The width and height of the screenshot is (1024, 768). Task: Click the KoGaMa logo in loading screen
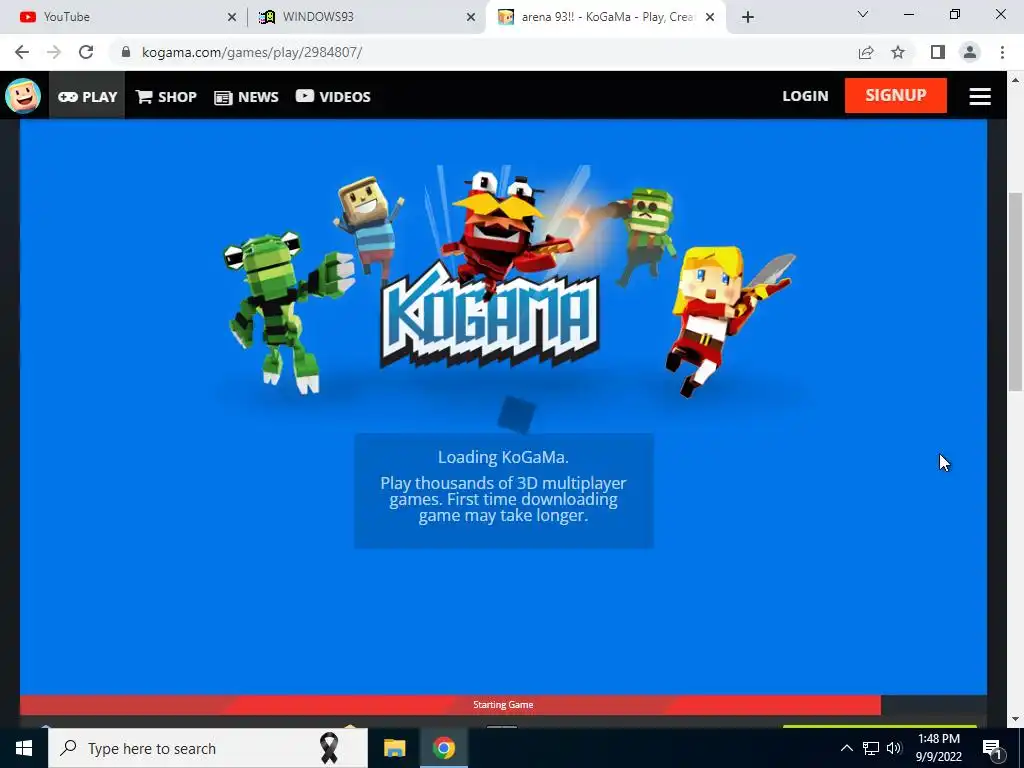[x=490, y=315]
